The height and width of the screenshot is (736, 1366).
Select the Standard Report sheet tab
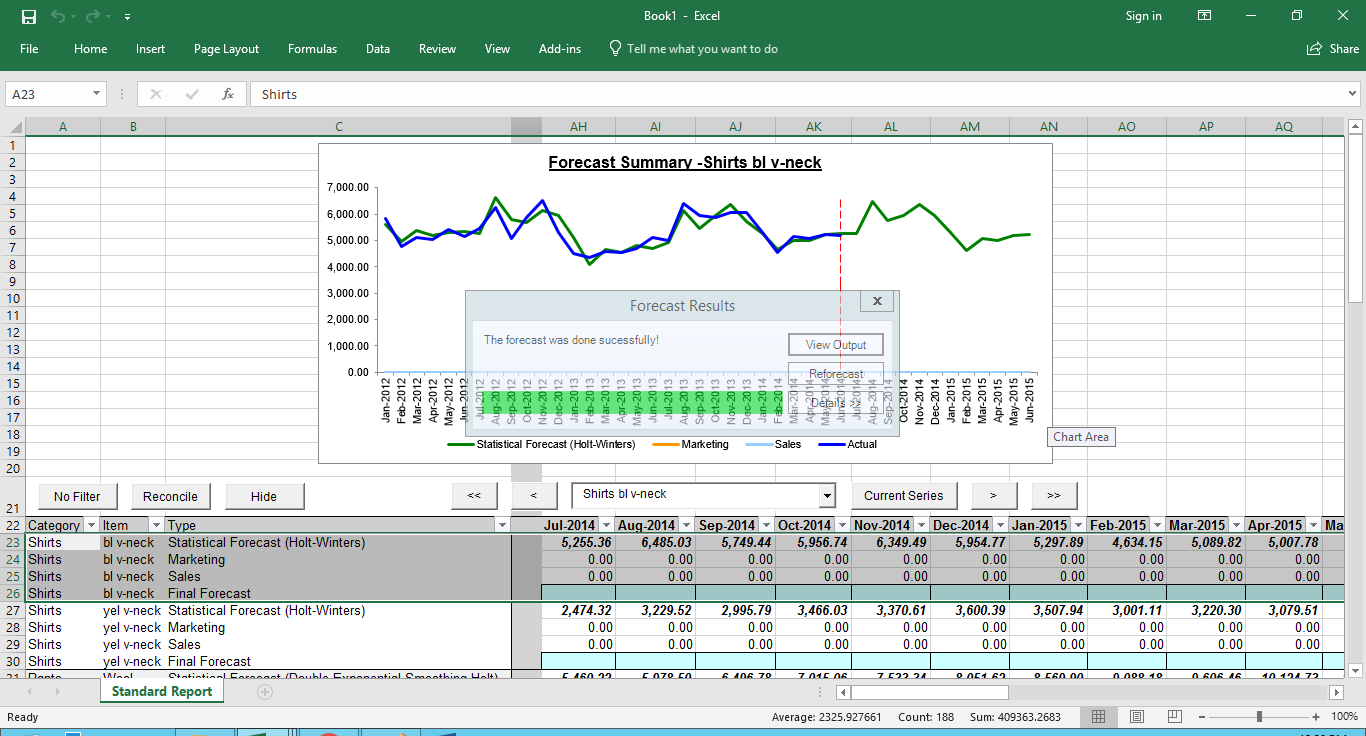pos(161,690)
